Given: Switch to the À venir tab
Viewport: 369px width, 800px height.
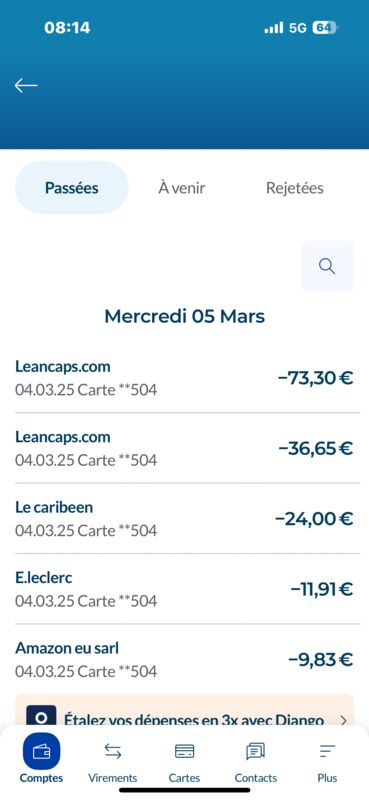Looking at the screenshot, I should (182, 188).
